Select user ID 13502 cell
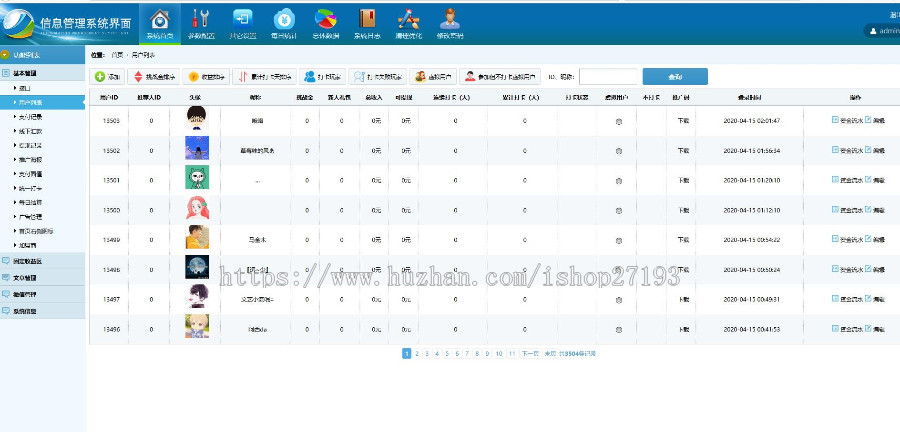 click(x=111, y=151)
